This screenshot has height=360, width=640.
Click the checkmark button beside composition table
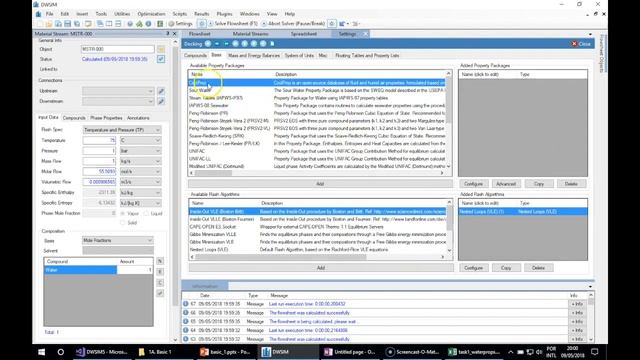tap(160, 293)
